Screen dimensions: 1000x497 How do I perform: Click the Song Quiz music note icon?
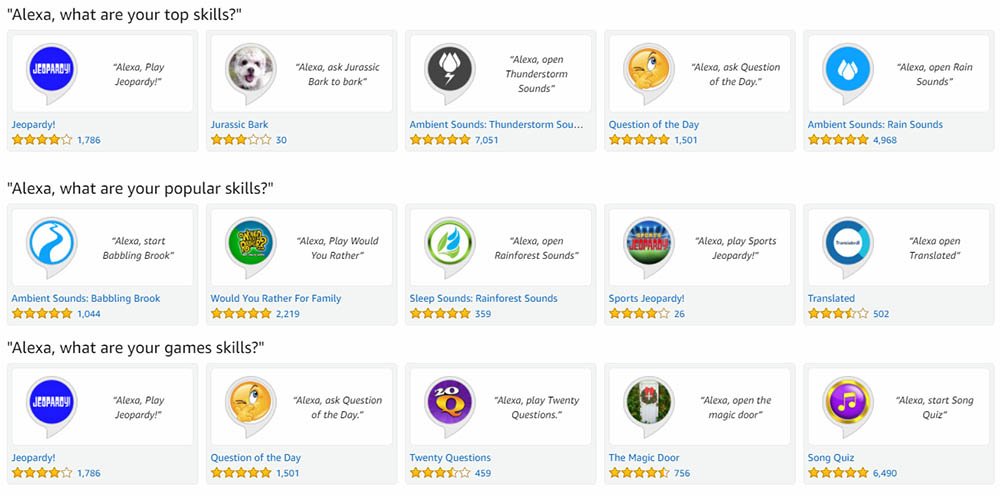pos(848,402)
